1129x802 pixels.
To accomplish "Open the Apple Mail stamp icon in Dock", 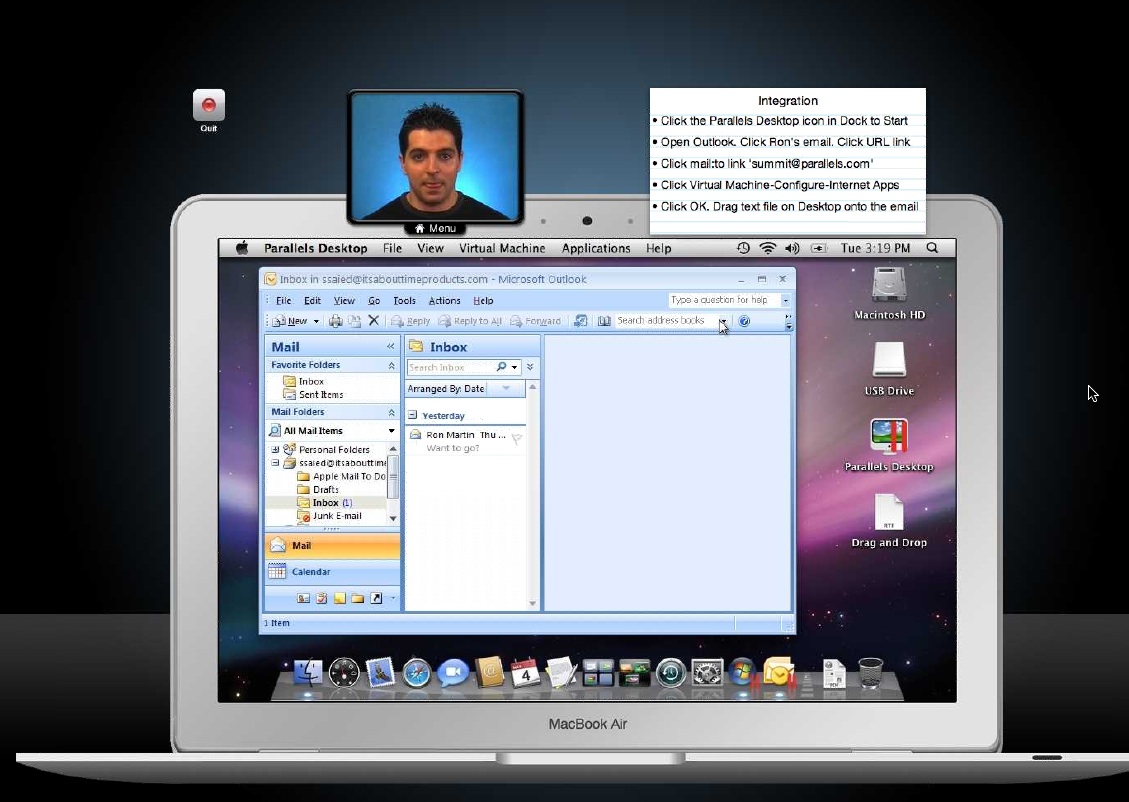I will click(380, 673).
